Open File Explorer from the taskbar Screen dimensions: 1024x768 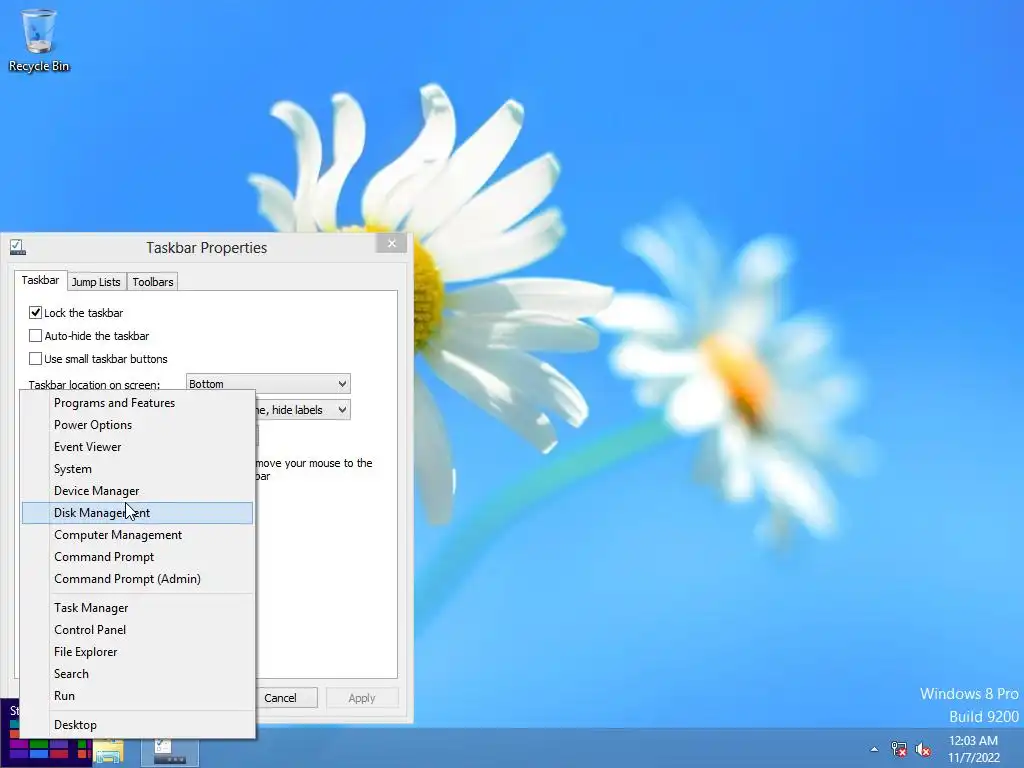coord(108,751)
